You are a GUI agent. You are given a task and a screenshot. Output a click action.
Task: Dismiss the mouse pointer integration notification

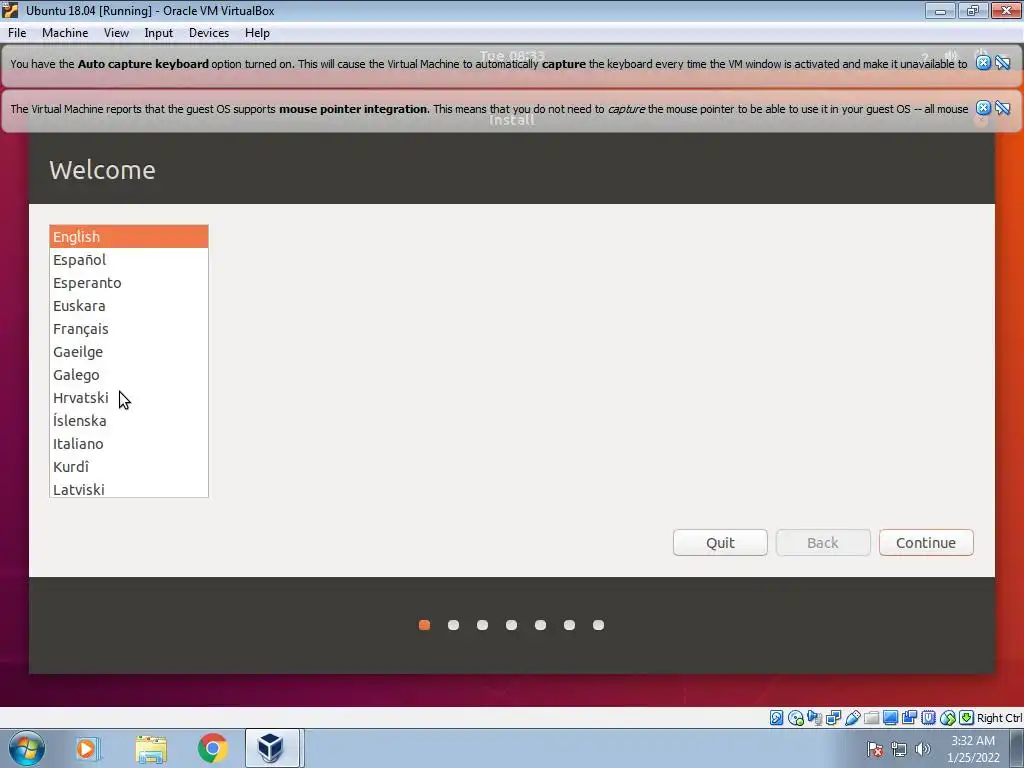(983, 108)
